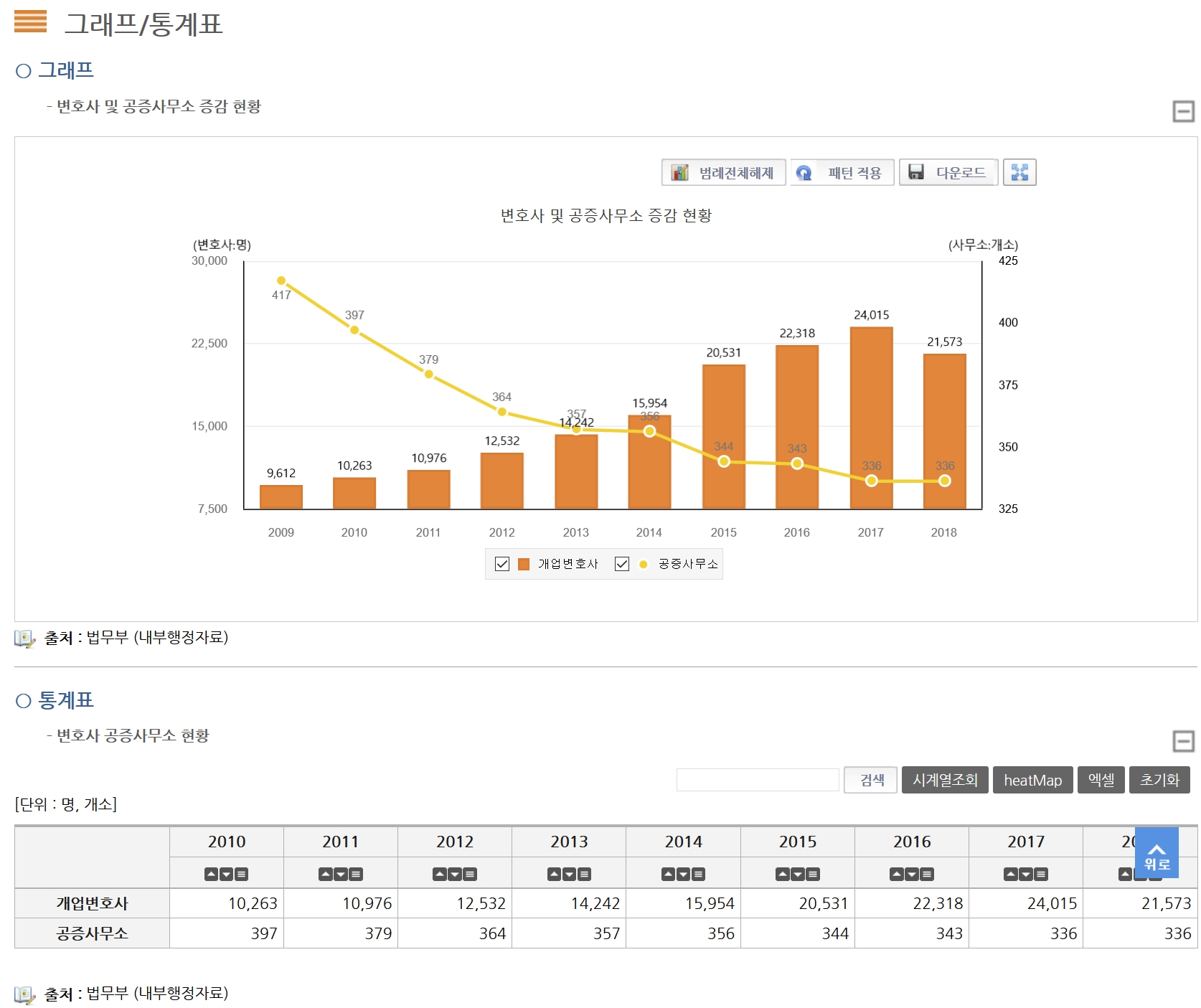Viewport: 1201px width, 1008px height.
Task: Click the 검색 search button
Action: point(870,780)
